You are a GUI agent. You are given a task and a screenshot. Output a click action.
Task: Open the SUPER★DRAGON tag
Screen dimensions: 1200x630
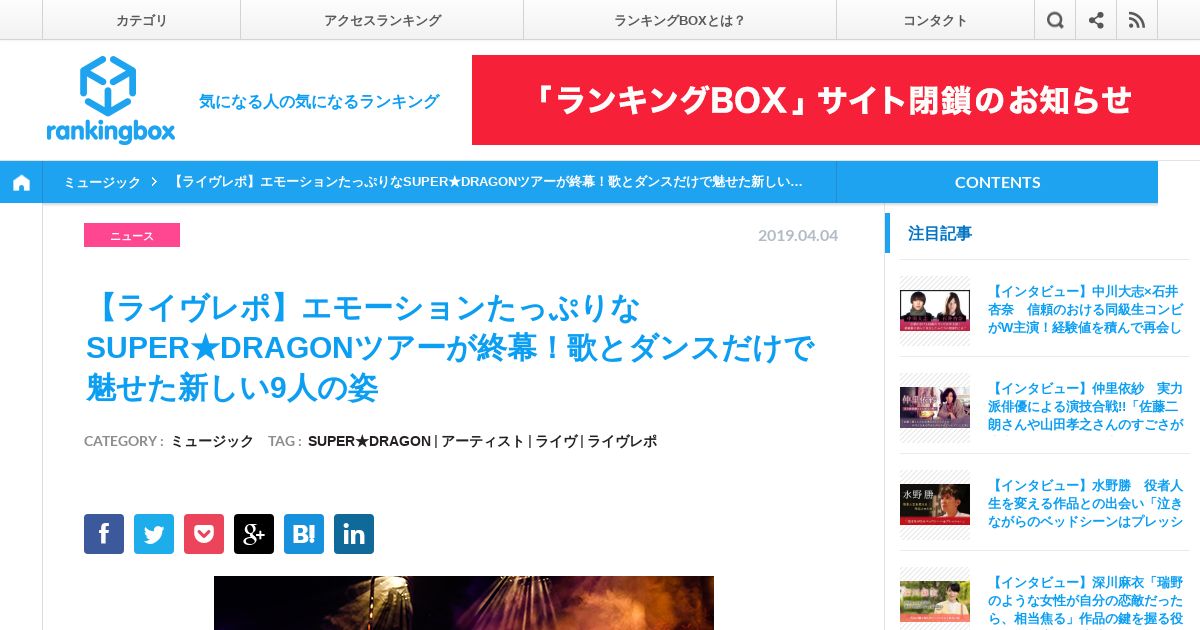[x=369, y=441]
